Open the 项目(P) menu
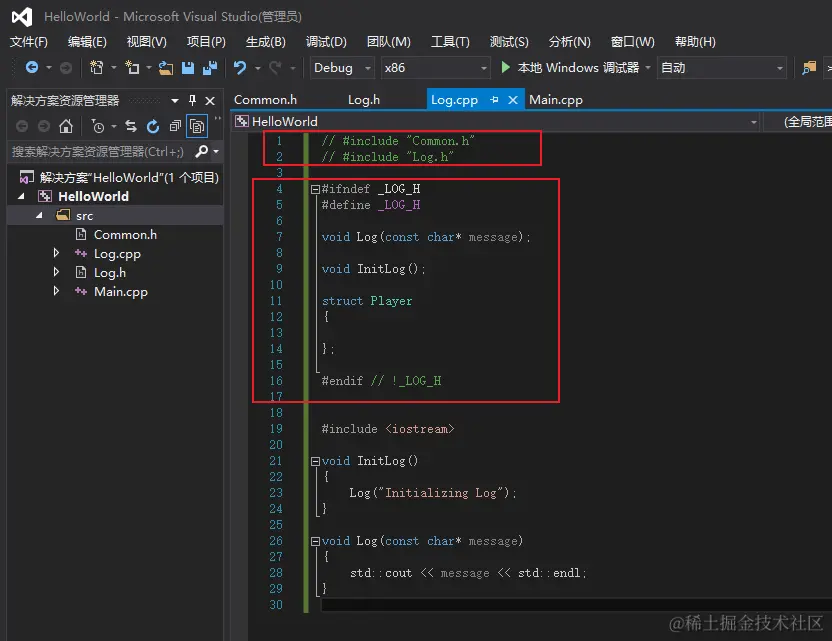Screen dimensions: 832x641 (206, 42)
